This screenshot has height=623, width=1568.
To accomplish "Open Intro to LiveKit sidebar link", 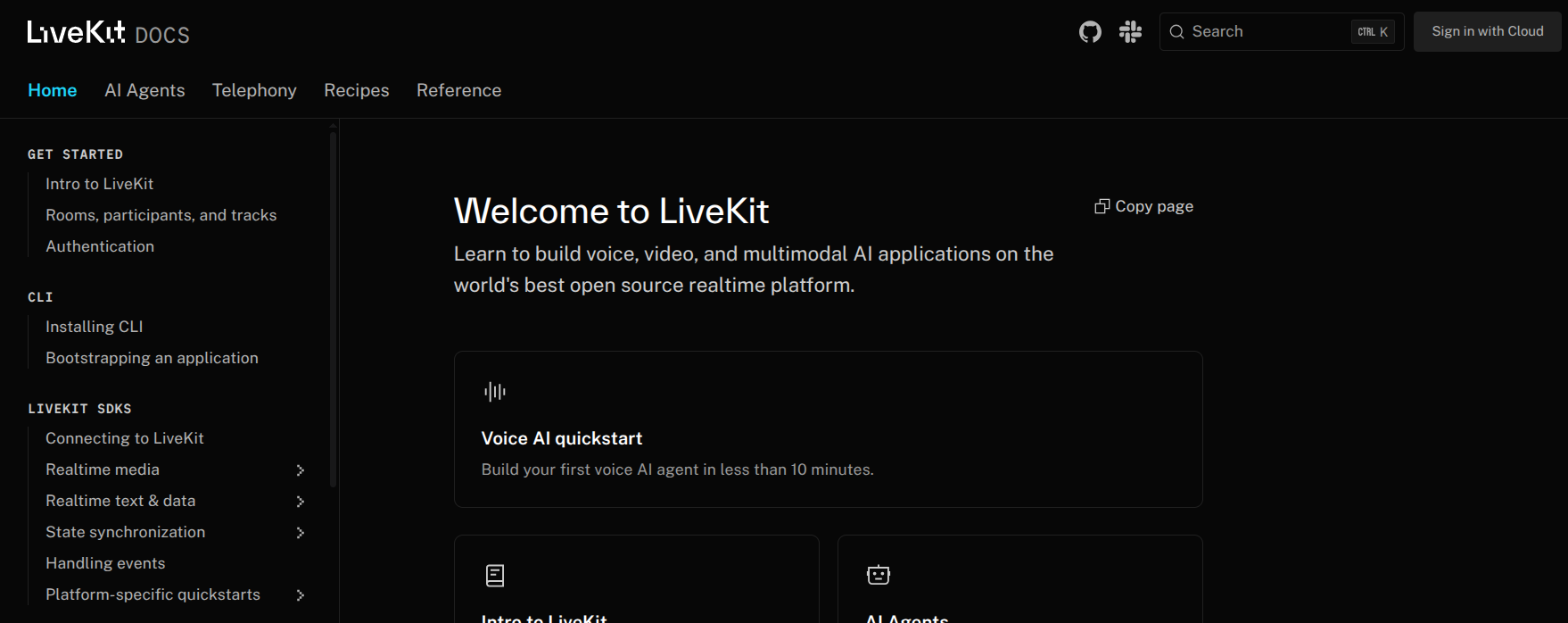I will [100, 184].
